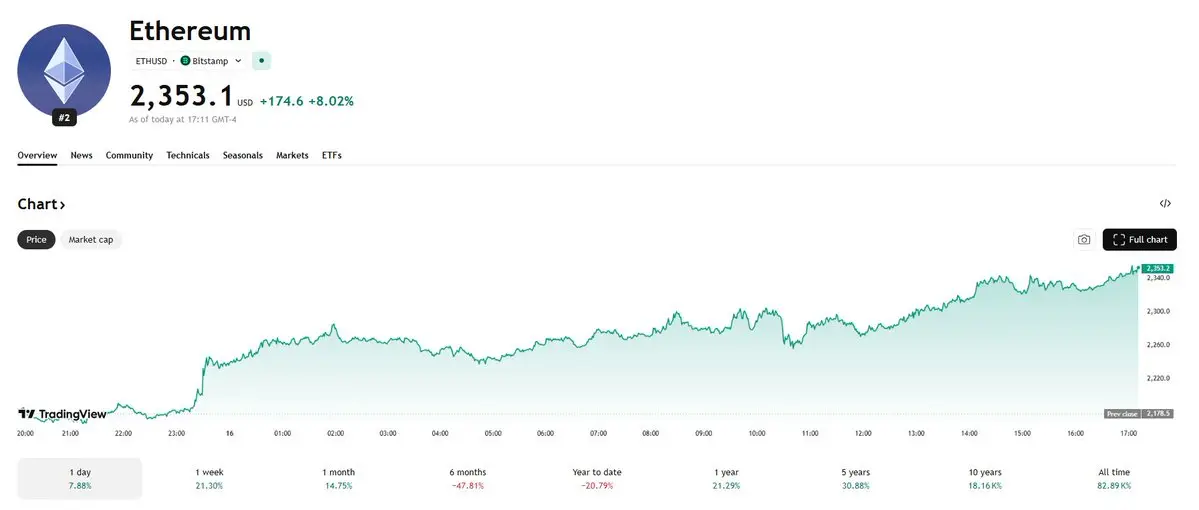1199x510 pixels.
Task: Select the All time range
Action: click(x=1113, y=478)
